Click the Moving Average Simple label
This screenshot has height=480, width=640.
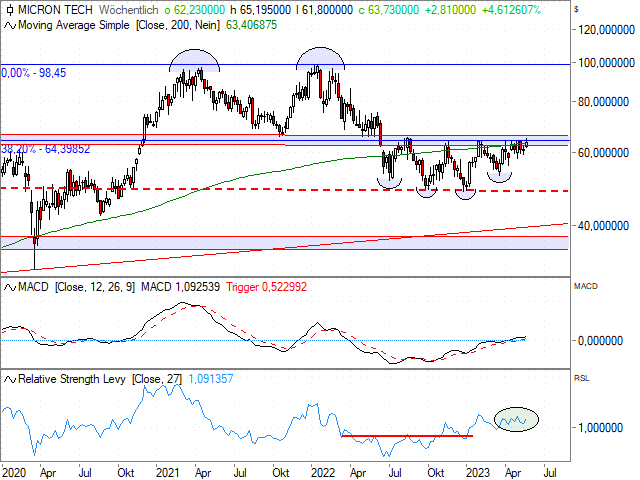tap(74, 25)
